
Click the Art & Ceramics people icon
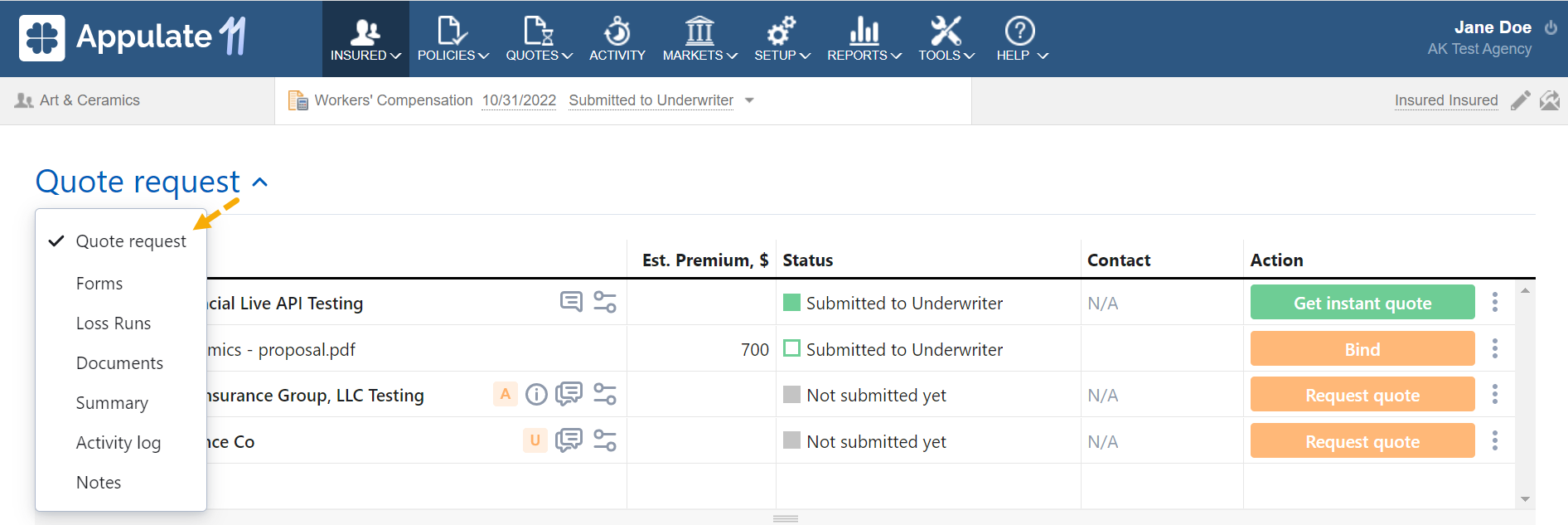pos(24,100)
